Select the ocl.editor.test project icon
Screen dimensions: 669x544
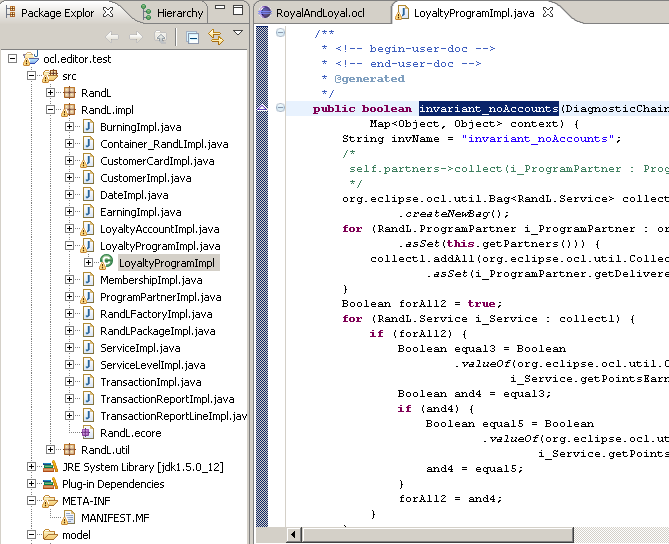click(30, 59)
